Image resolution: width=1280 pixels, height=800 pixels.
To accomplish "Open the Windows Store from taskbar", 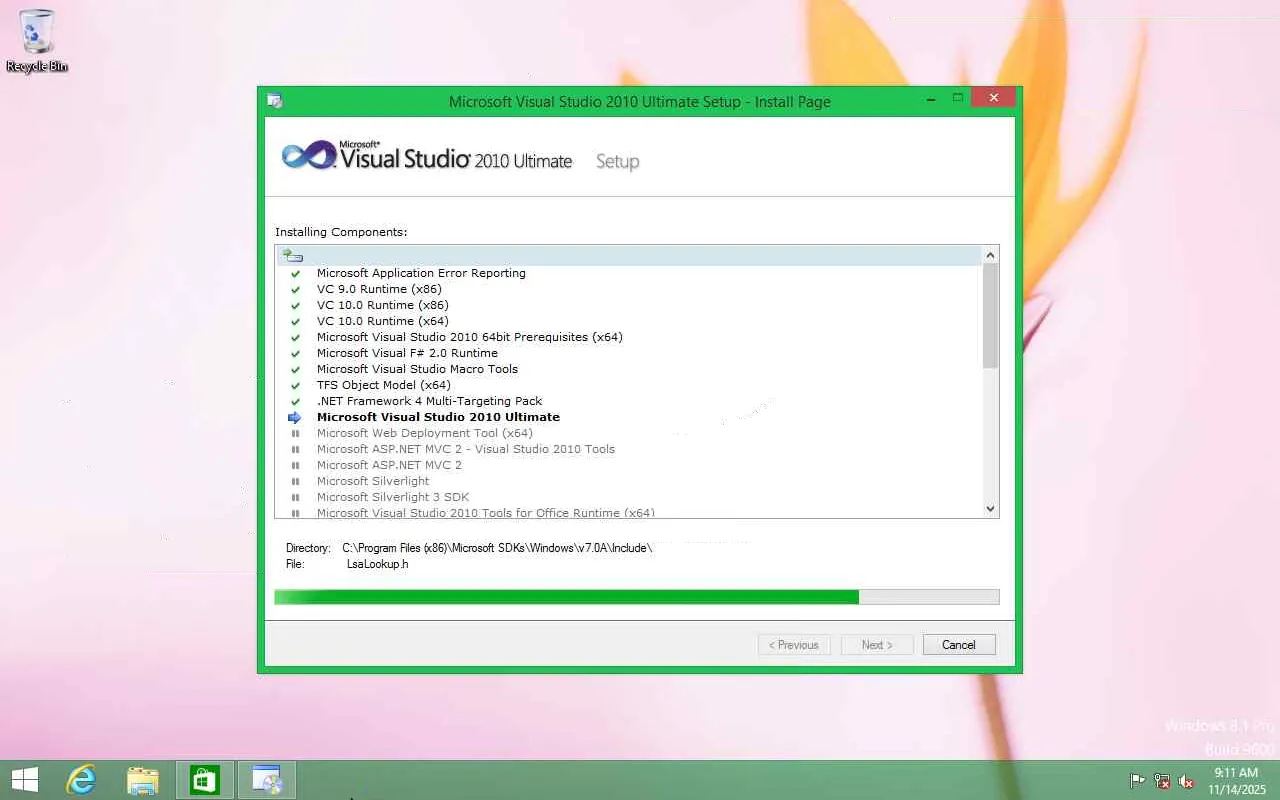I will 204,780.
